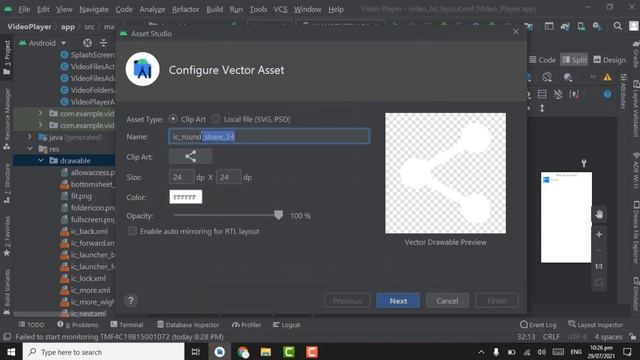
Task: Open the Device File Explorer side panel
Action: click(x=636, y=233)
